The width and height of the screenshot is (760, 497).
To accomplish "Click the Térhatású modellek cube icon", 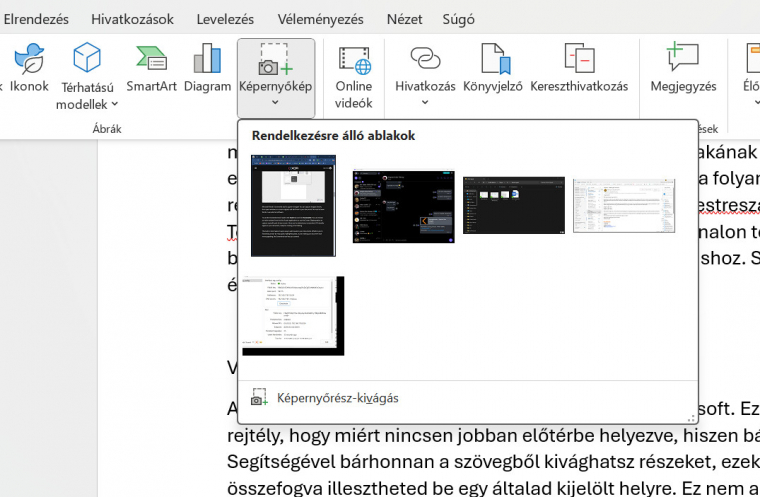I will coord(87,57).
